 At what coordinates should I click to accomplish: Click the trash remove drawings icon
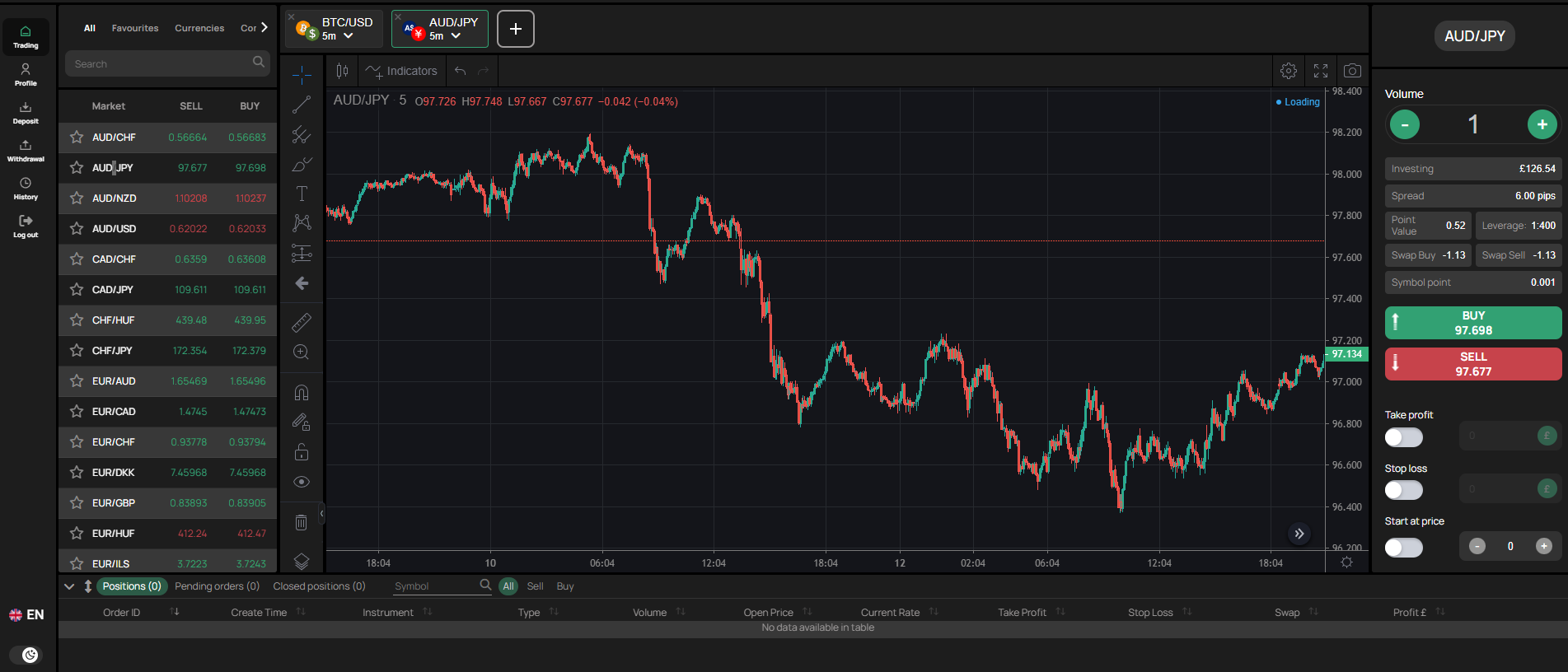coord(302,522)
